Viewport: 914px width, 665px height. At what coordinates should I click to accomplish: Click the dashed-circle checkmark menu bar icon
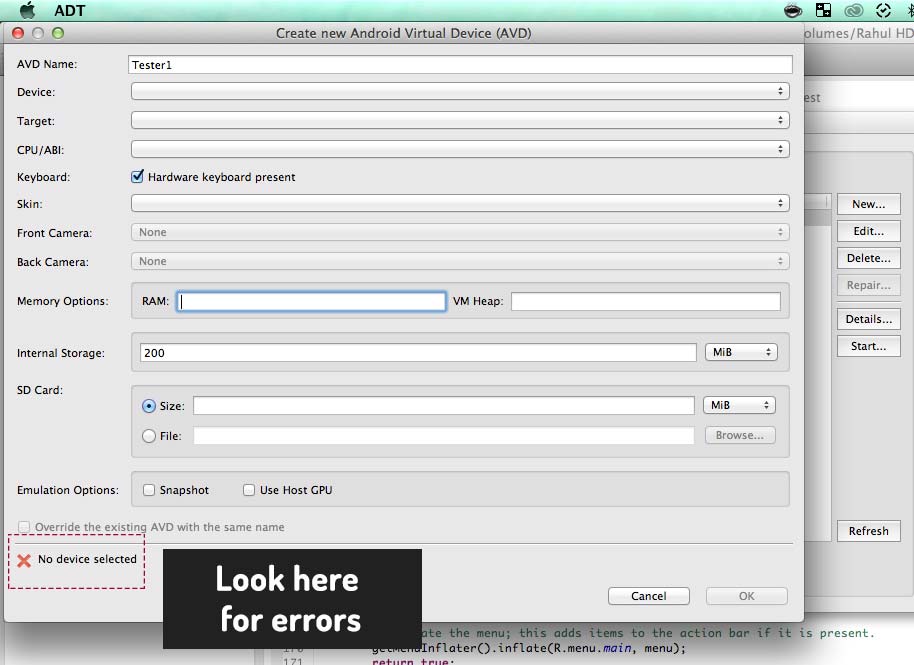pos(883,10)
